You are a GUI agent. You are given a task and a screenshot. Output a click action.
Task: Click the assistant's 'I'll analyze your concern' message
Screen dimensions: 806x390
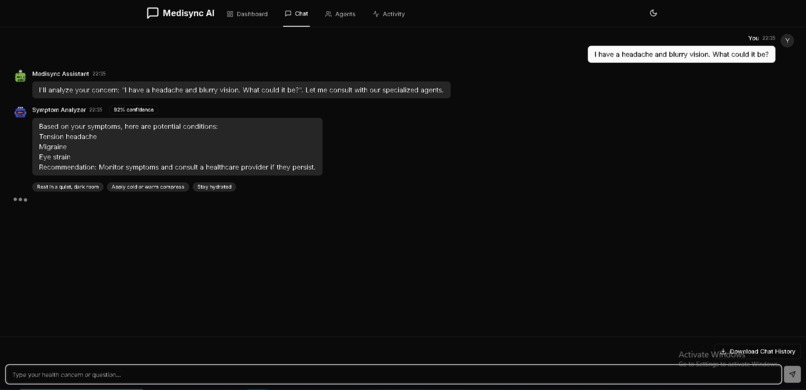point(241,90)
